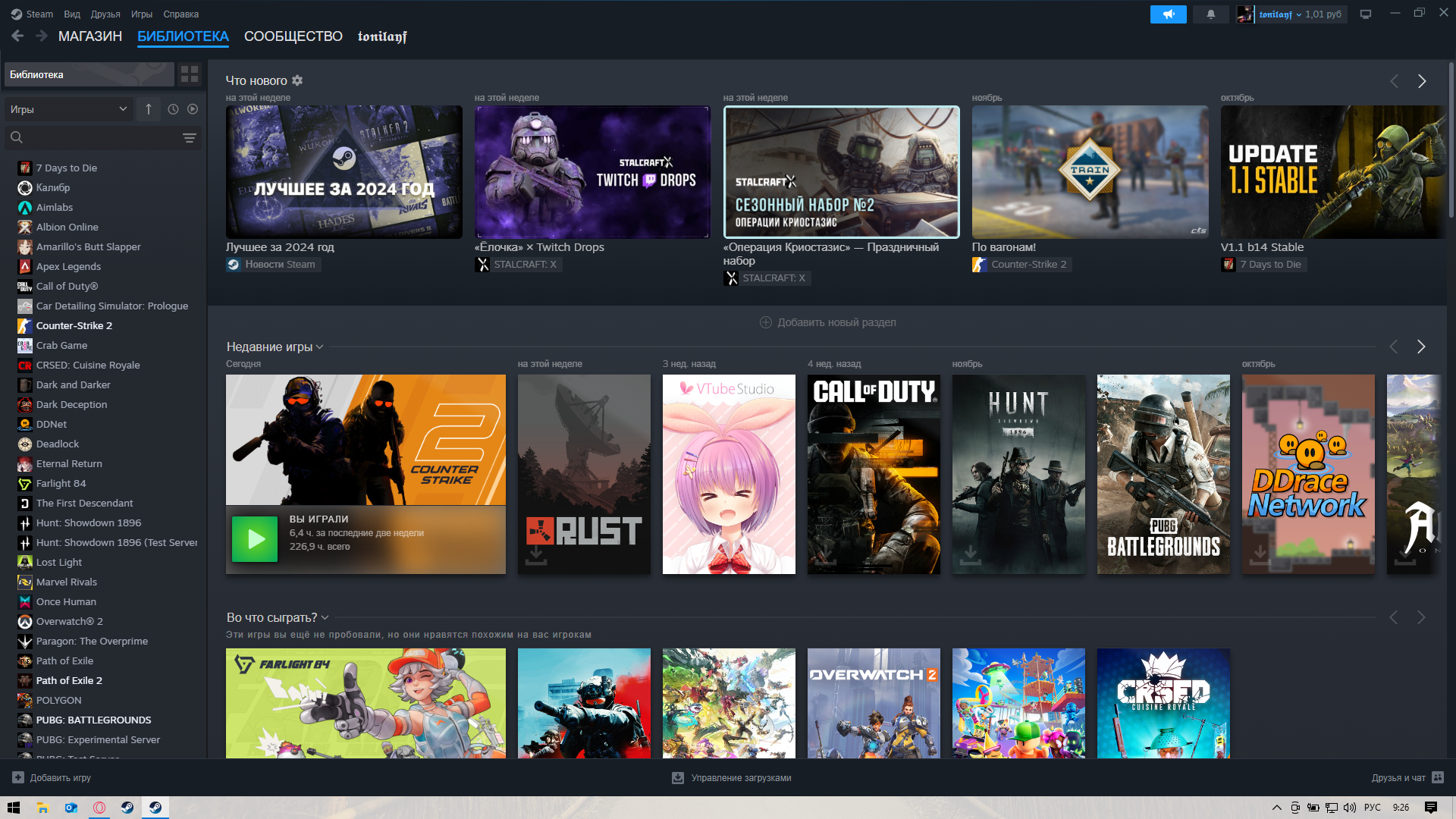Image resolution: width=1456 pixels, height=819 pixels.
Task: Open Counter-Strike 2 news tag link
Action: pos(1021,264)
